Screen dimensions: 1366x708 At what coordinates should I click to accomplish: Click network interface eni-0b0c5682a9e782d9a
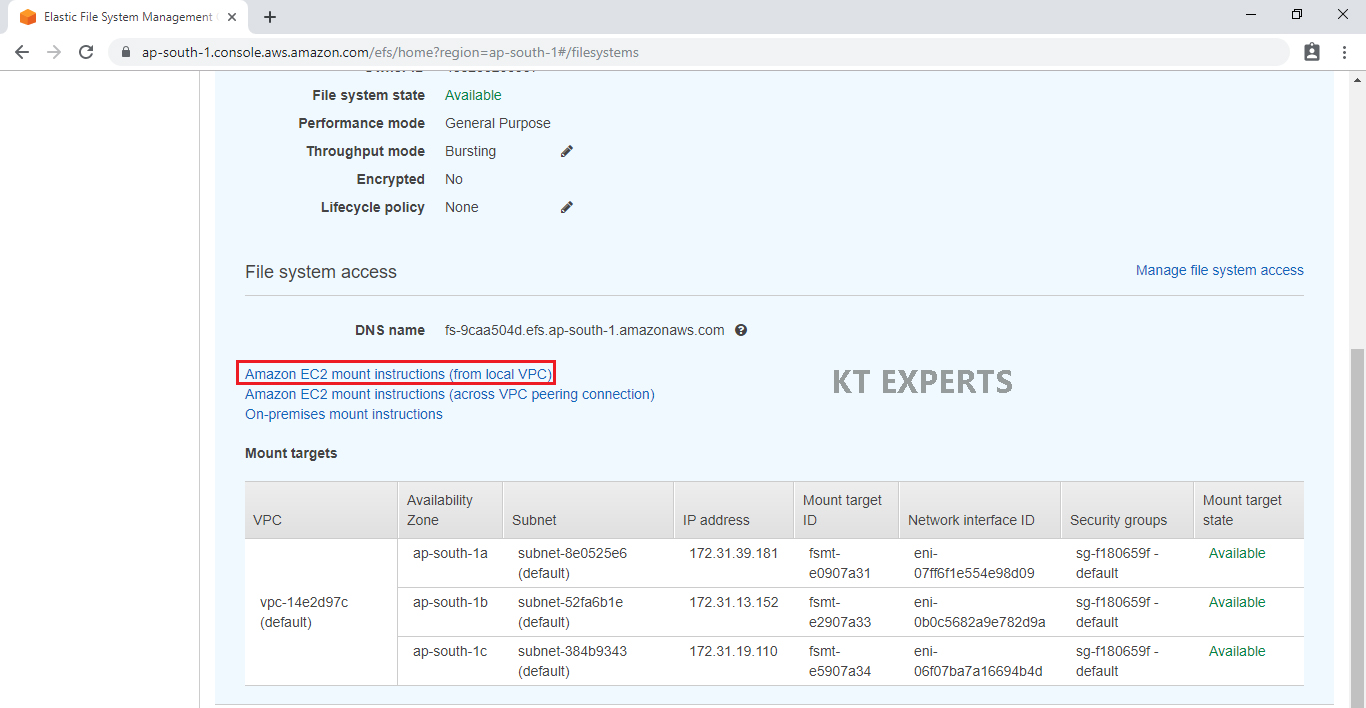tap(980, 612)
